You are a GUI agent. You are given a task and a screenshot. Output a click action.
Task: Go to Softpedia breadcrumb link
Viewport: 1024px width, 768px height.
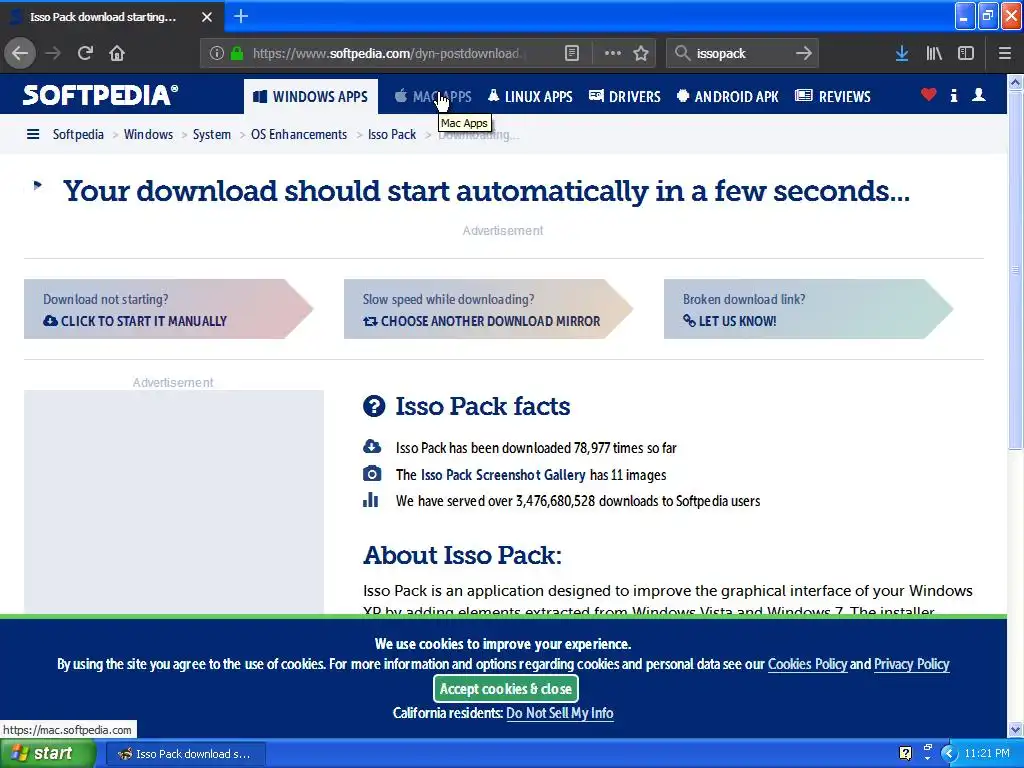pos(78,135)
